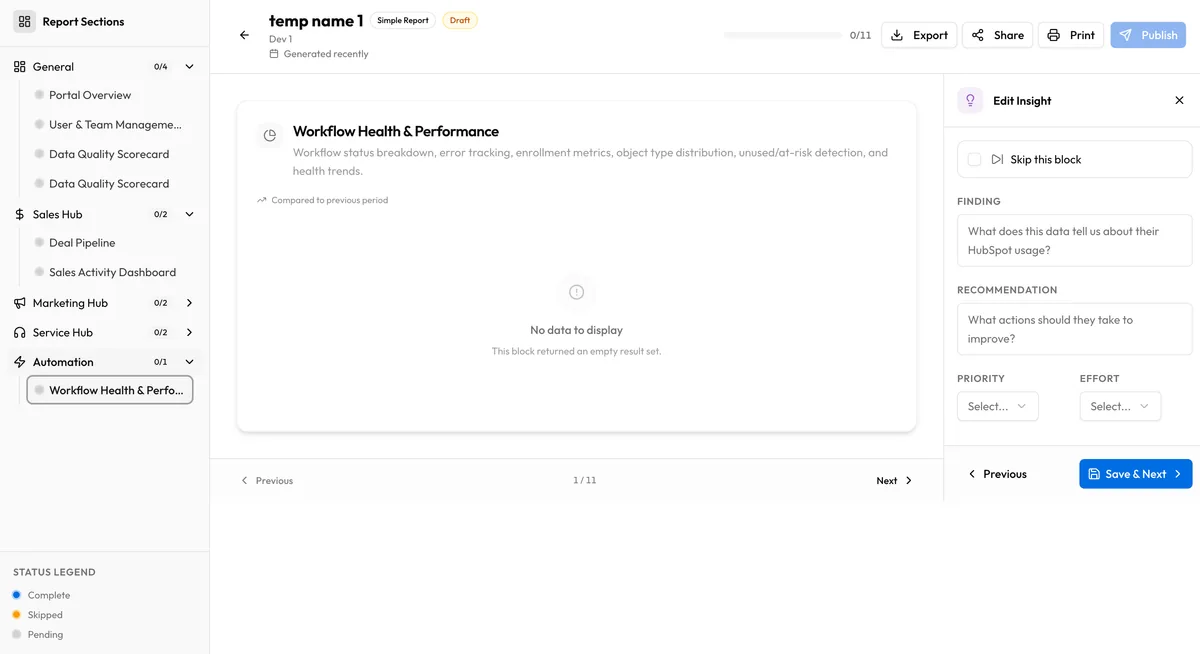Image resolution: width=1200 pixels, height=654 pixels.
Task: Click the Export button
Action: (x=918, y=34)
